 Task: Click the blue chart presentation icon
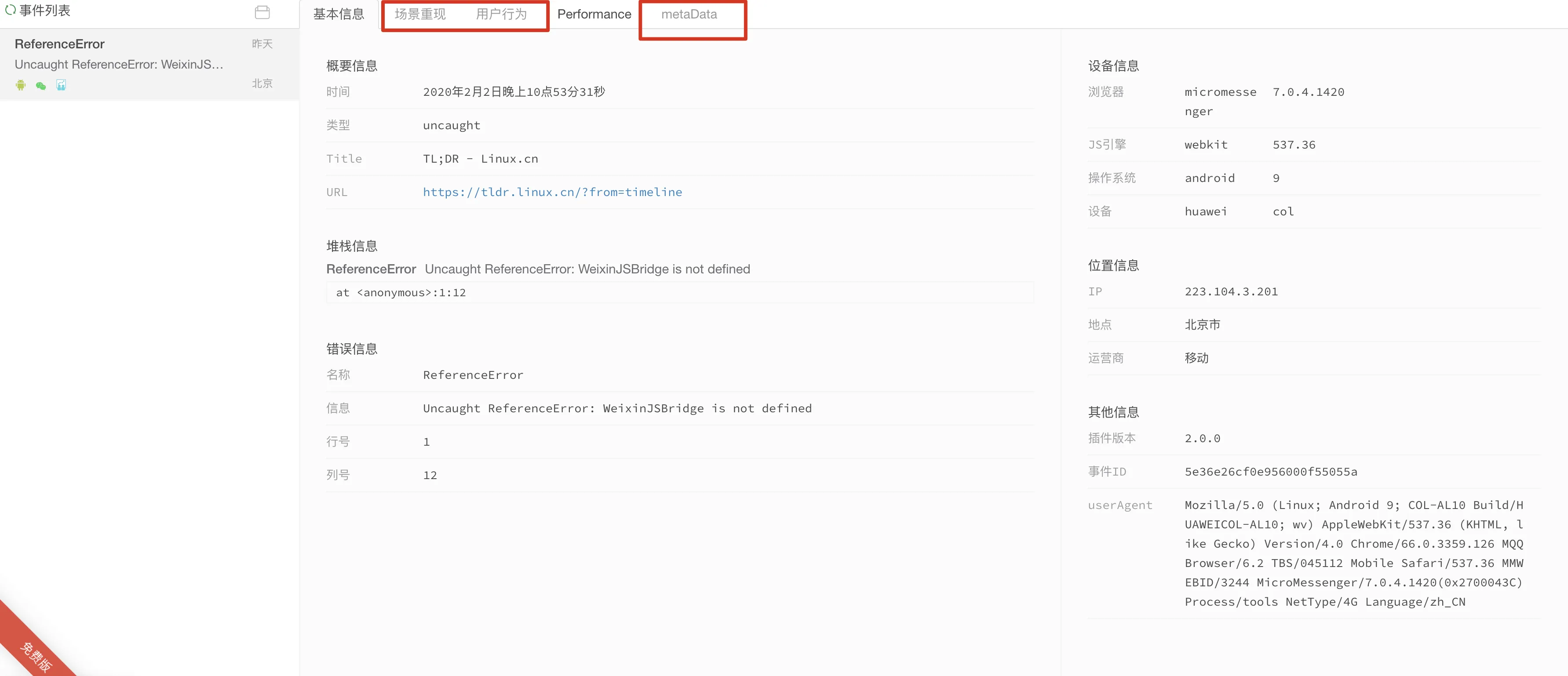tap(61, 85)
